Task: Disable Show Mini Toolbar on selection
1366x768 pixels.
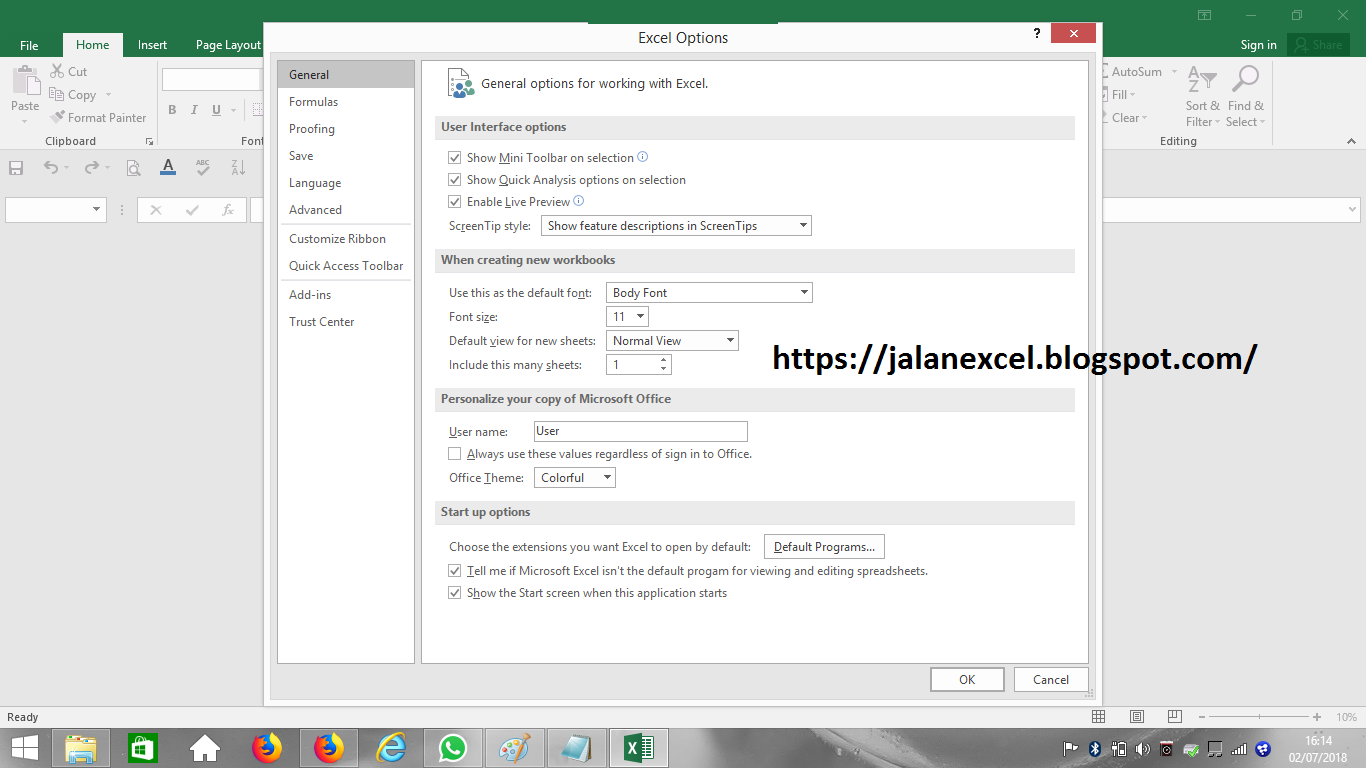Action: coord(455,157)
